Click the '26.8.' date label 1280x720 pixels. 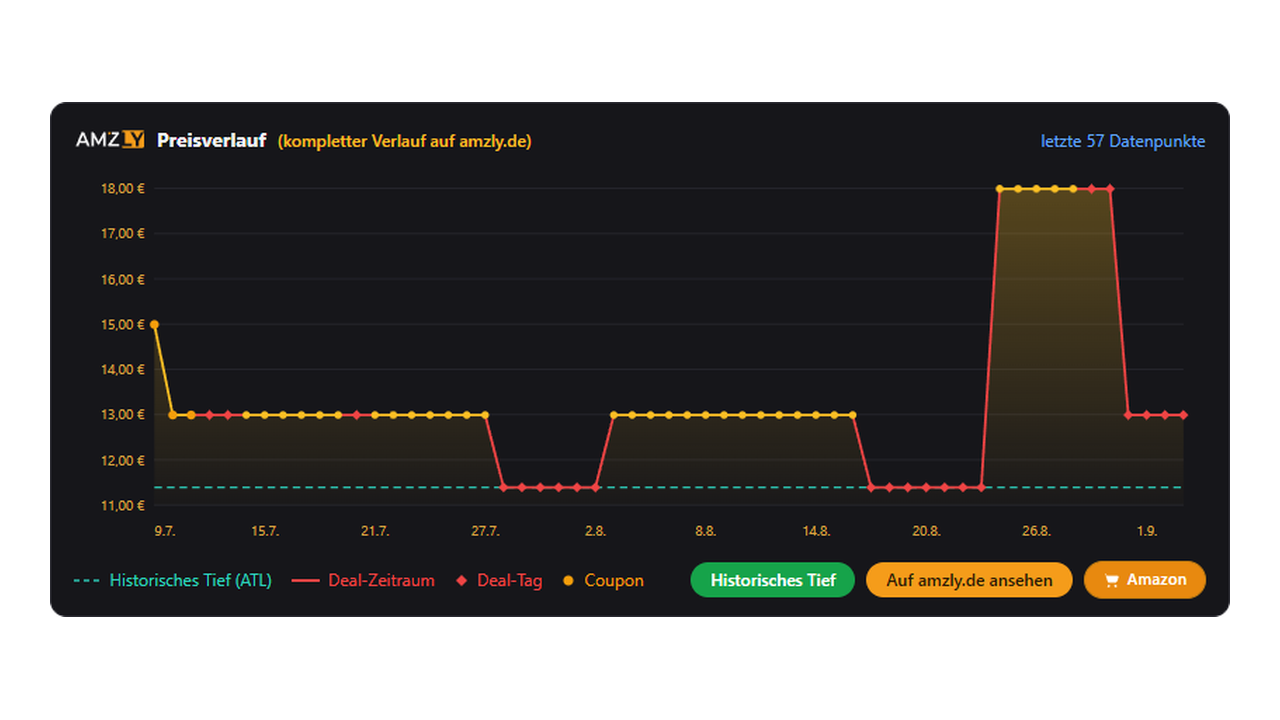coord(1036,531)
